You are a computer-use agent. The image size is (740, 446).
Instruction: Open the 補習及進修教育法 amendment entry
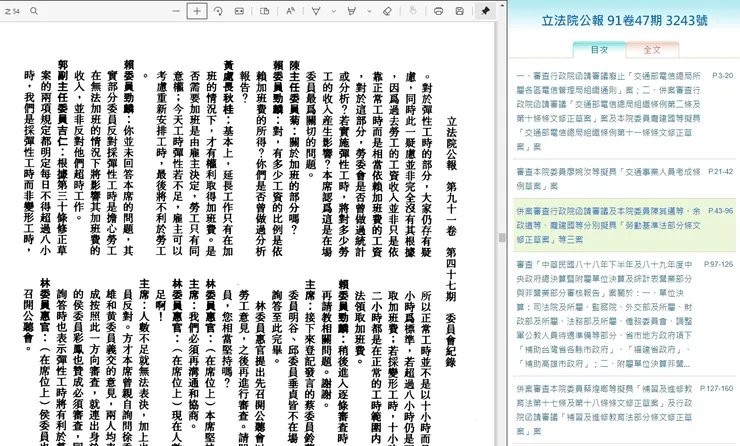click(605, 410)
